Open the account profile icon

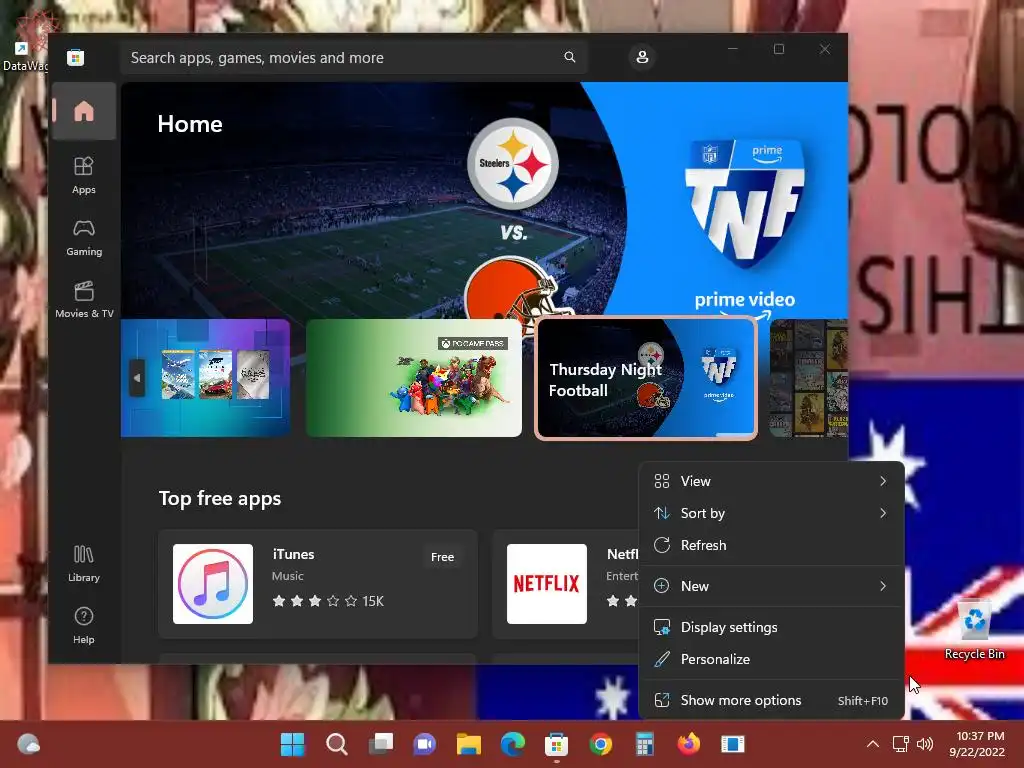click(x=642, y=57)
